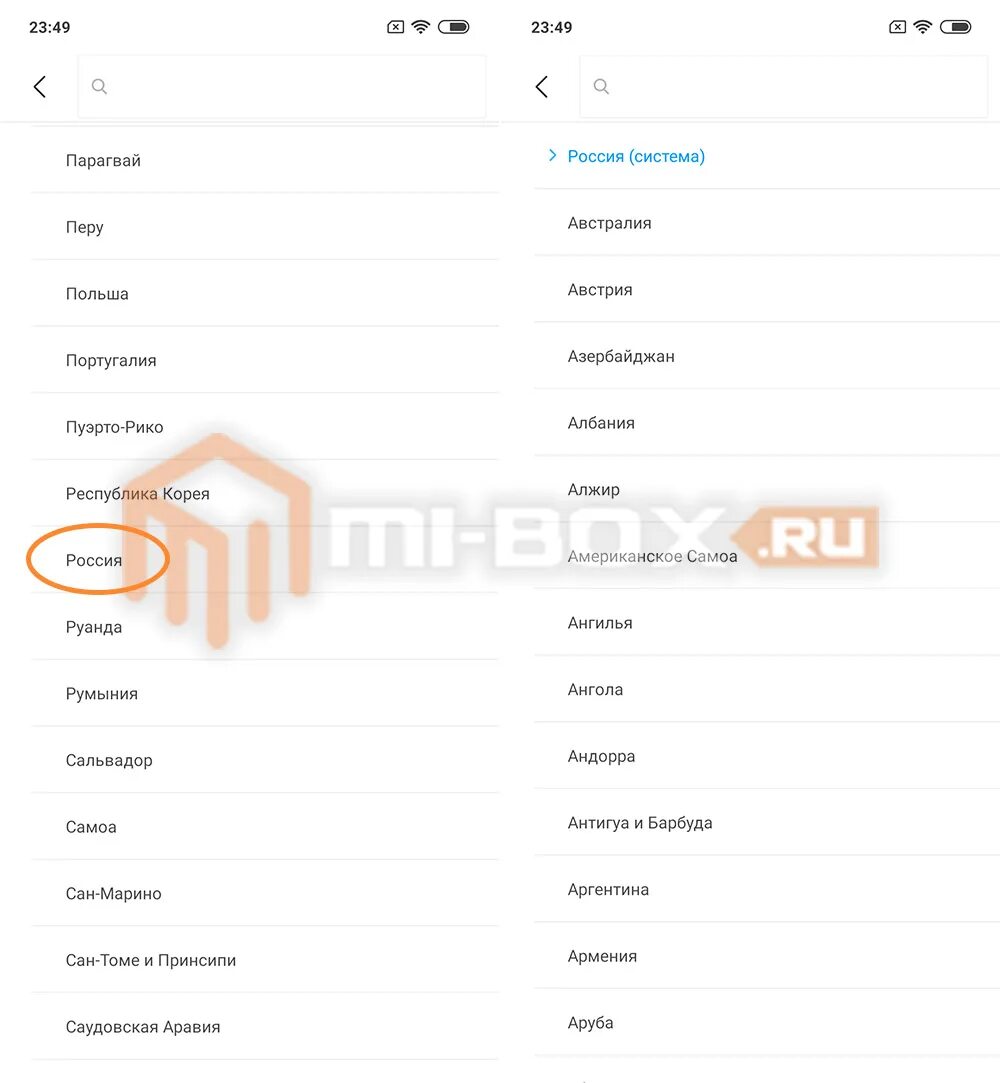Tap the Wi-Fi status icon on left screen

(421, 27)
